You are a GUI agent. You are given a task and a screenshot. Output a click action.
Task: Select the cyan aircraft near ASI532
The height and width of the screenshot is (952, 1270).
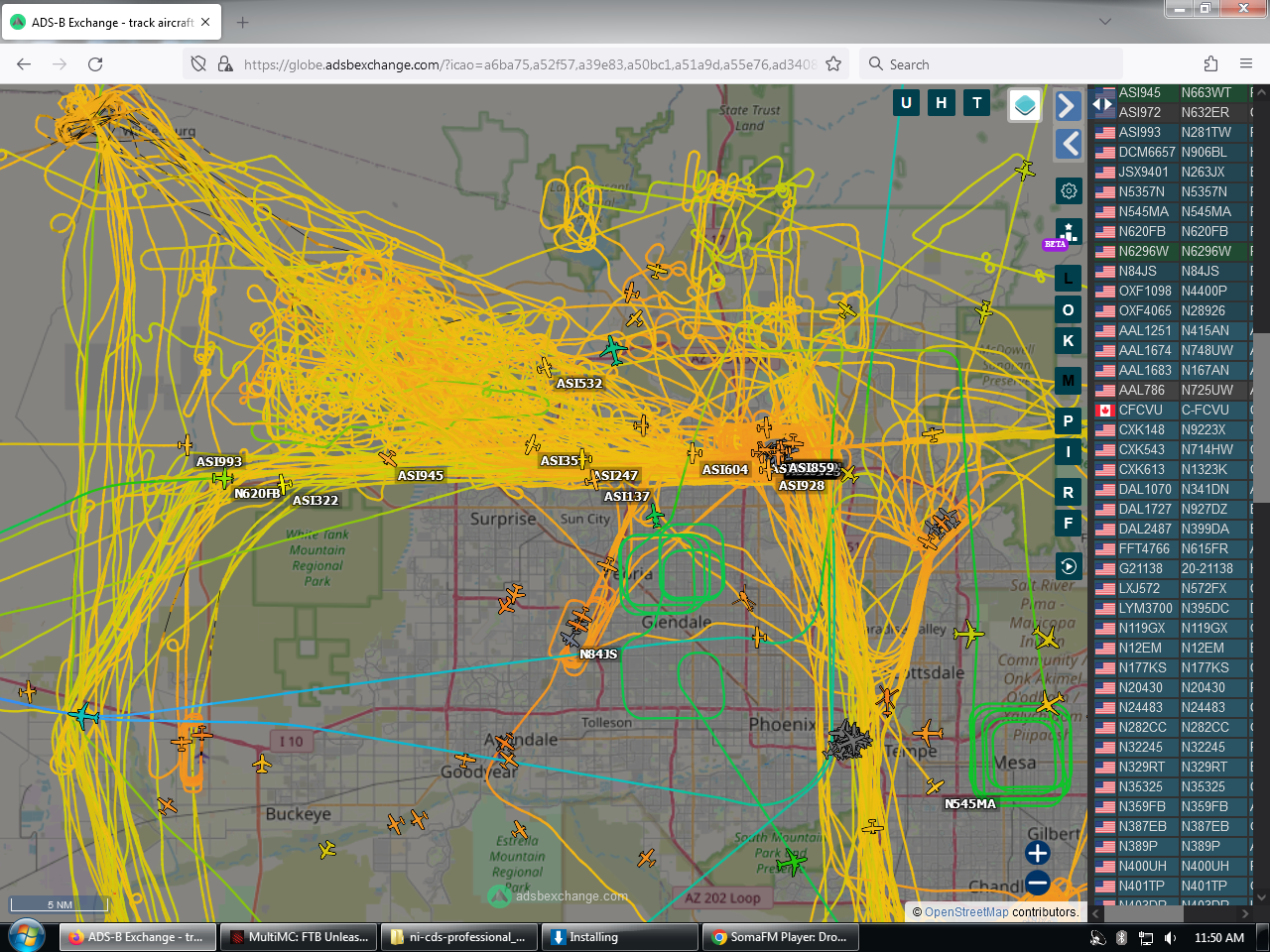click(x=613, y=349)
